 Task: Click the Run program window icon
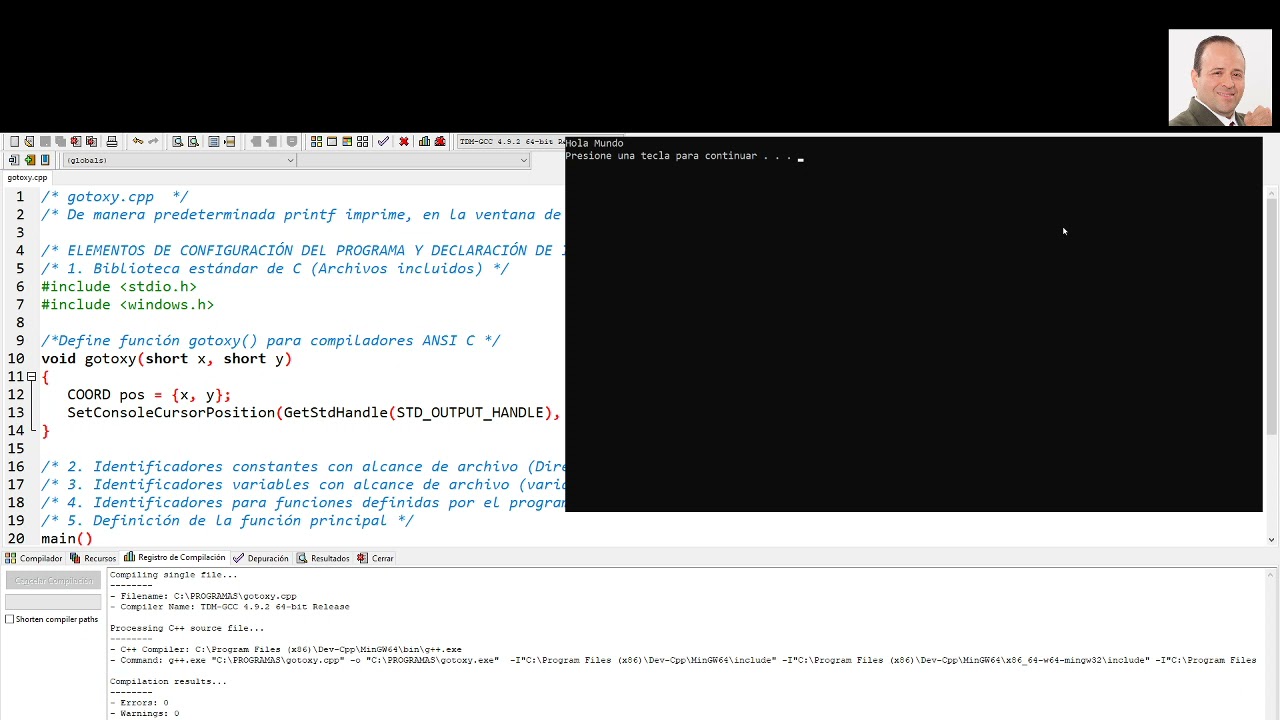332,141
